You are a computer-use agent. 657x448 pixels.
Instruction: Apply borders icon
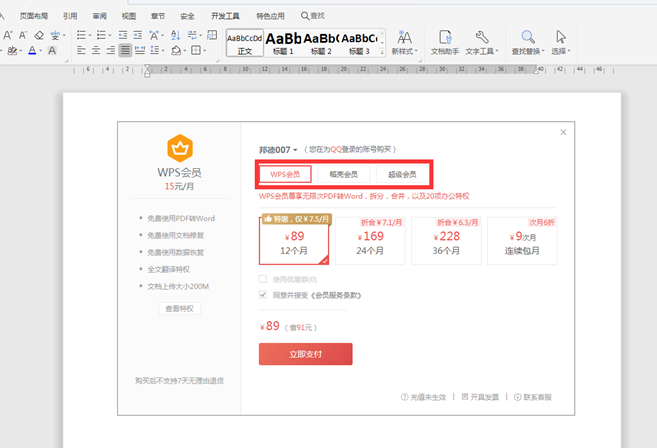(196, 51)
